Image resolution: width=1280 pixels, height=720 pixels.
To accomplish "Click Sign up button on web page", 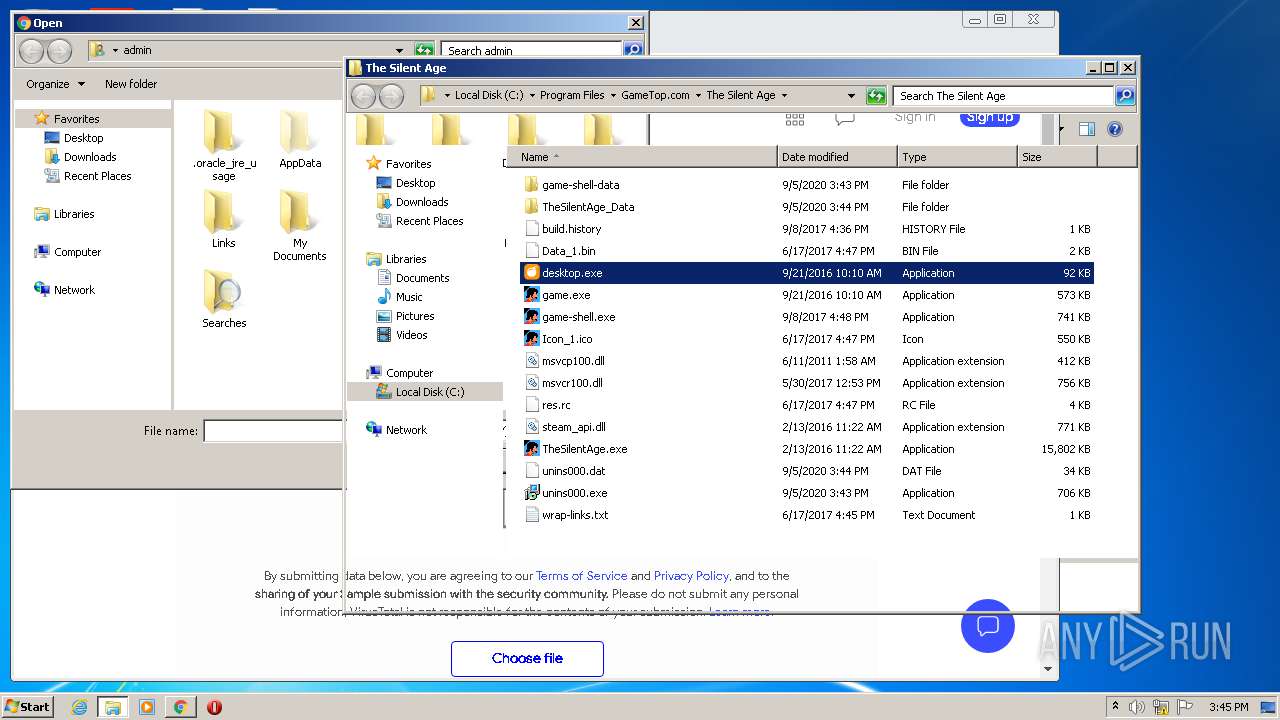I will [x=989, y=117].
